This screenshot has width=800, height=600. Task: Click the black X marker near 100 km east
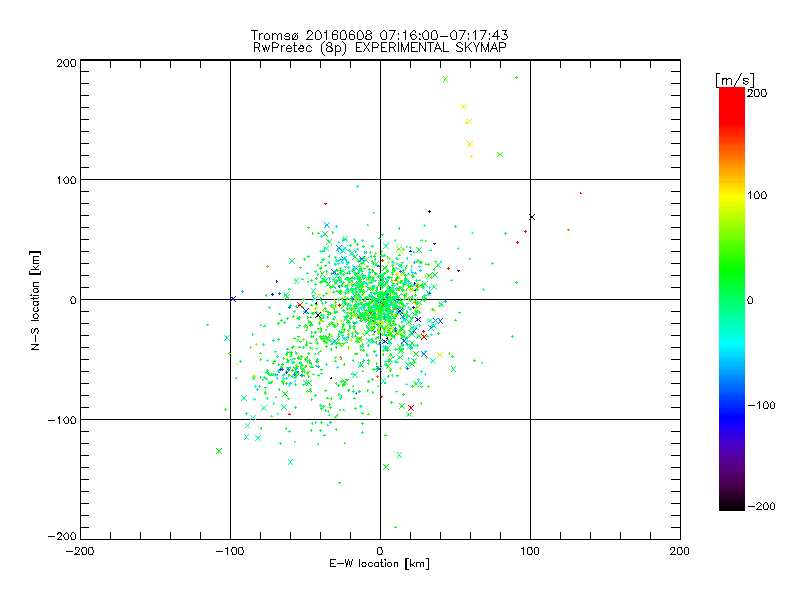[532, 217]
